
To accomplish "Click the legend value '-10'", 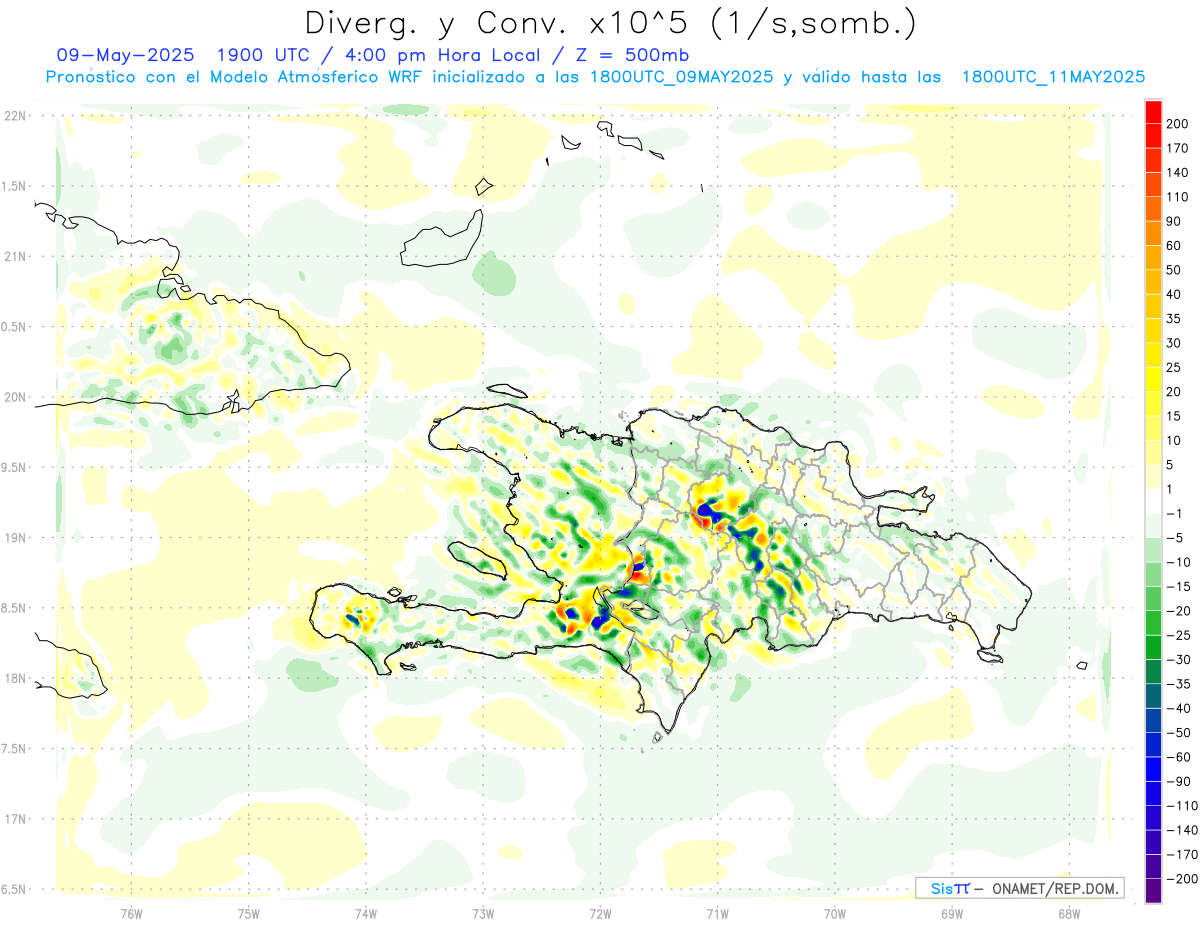I will coord(1178,562).
